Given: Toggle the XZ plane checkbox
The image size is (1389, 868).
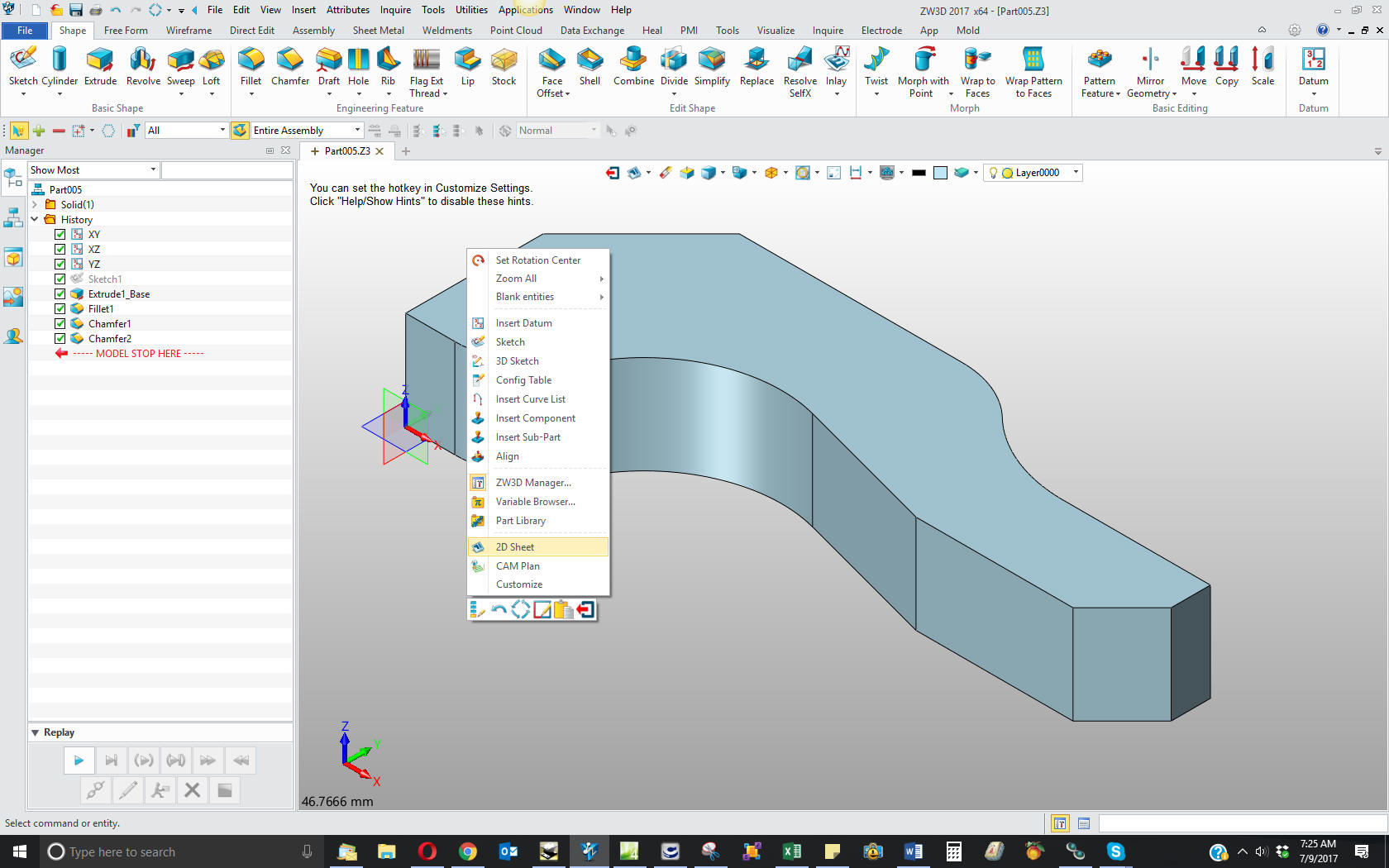Looking at the screenshot, I should (x=60, y=250).
